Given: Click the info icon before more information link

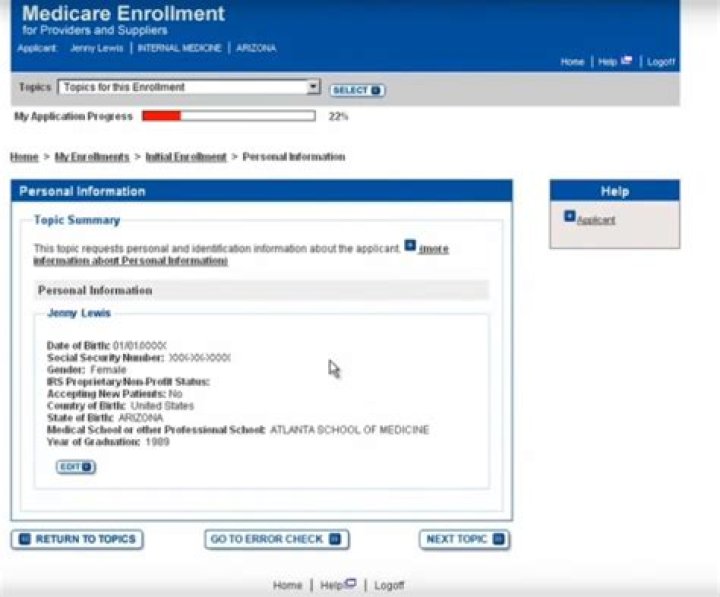Looking at the screenshot, I should click(x=410, y=245).
